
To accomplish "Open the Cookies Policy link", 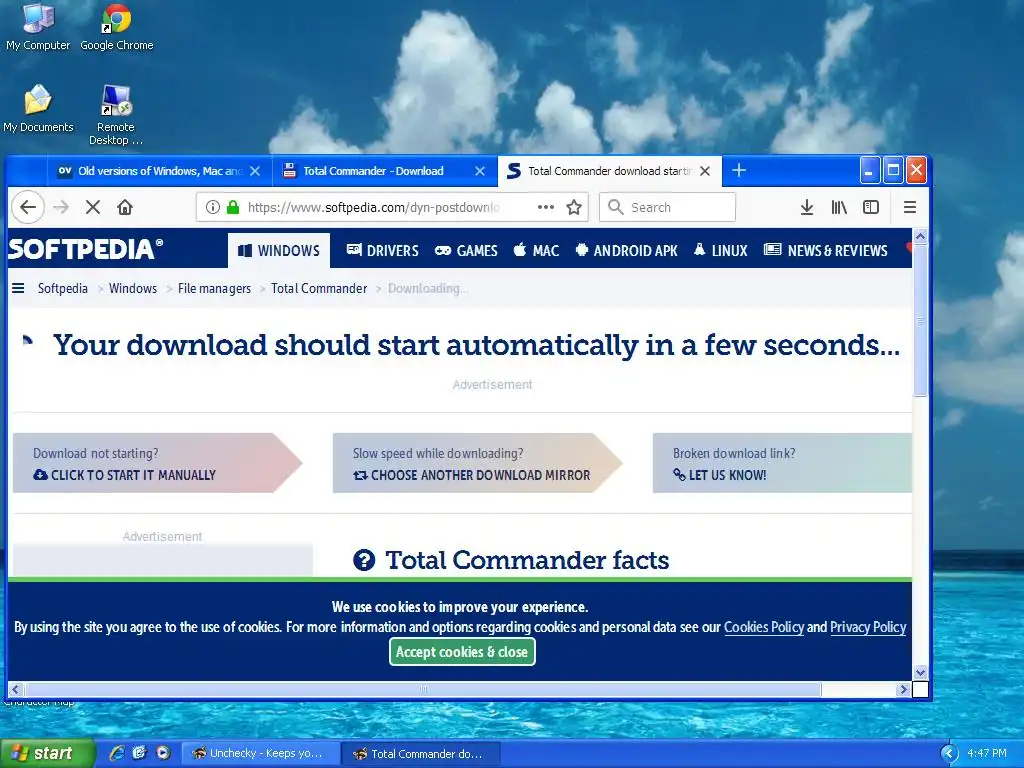I will click(763, 627).
